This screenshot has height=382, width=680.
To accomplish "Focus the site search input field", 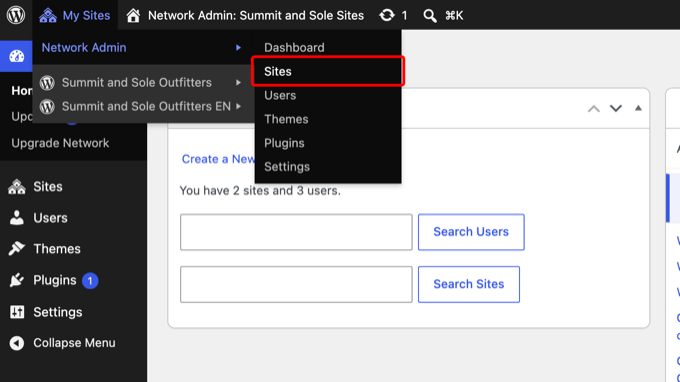I will (296, 284).
